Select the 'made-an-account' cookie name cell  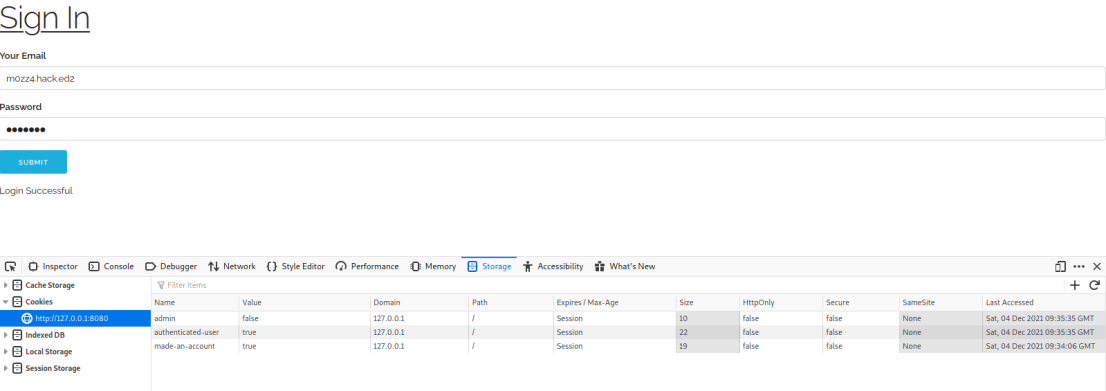[x=195, y=346]
